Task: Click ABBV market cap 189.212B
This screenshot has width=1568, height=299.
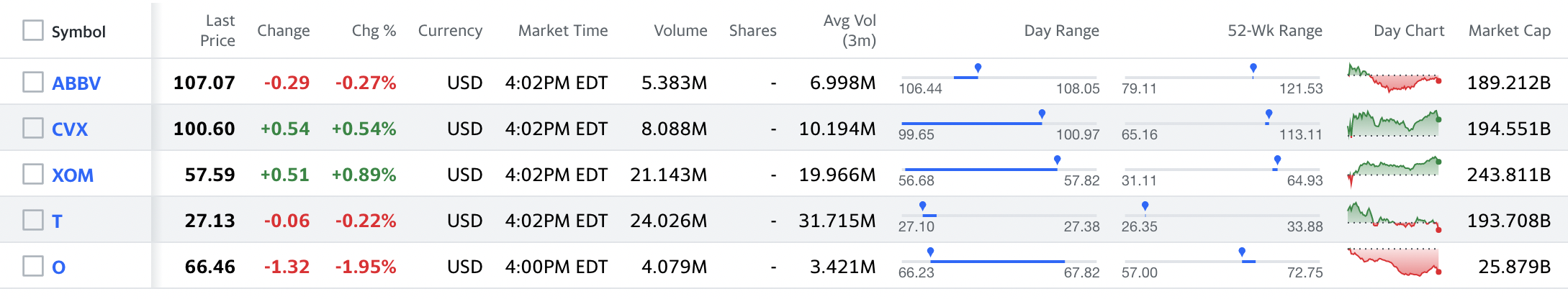Action: click(1509, 83)
